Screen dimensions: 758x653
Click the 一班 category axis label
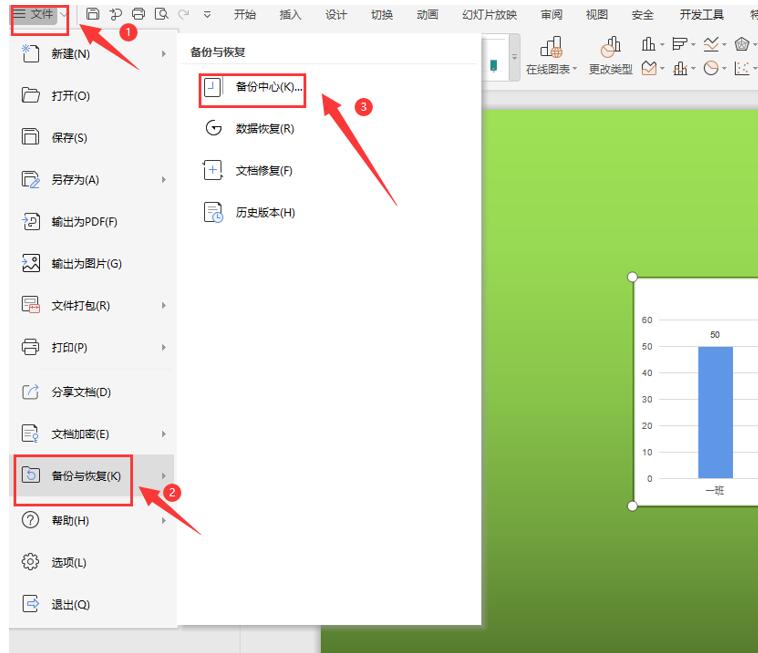[715, 491]
